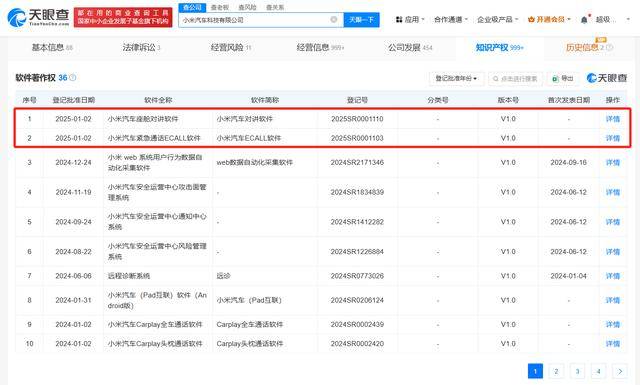Image resolution: width=640 pixels, height=385 pixels.
Task: Open 详情 for Carplay头枕通话软件 row
Action: pyautogui.click(x=613, y=344)
